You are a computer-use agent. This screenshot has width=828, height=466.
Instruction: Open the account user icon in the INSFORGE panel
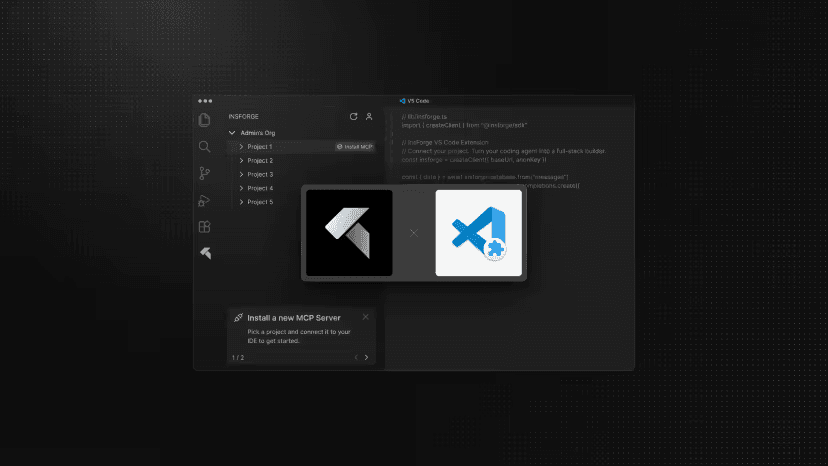pos(369,116)
